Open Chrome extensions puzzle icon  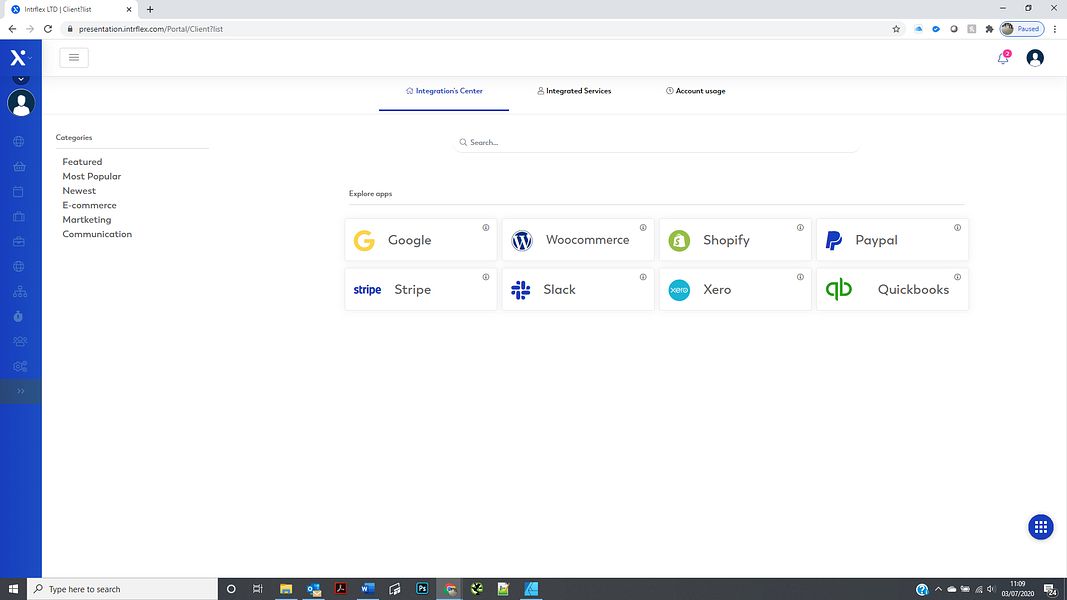coord(989,29)
